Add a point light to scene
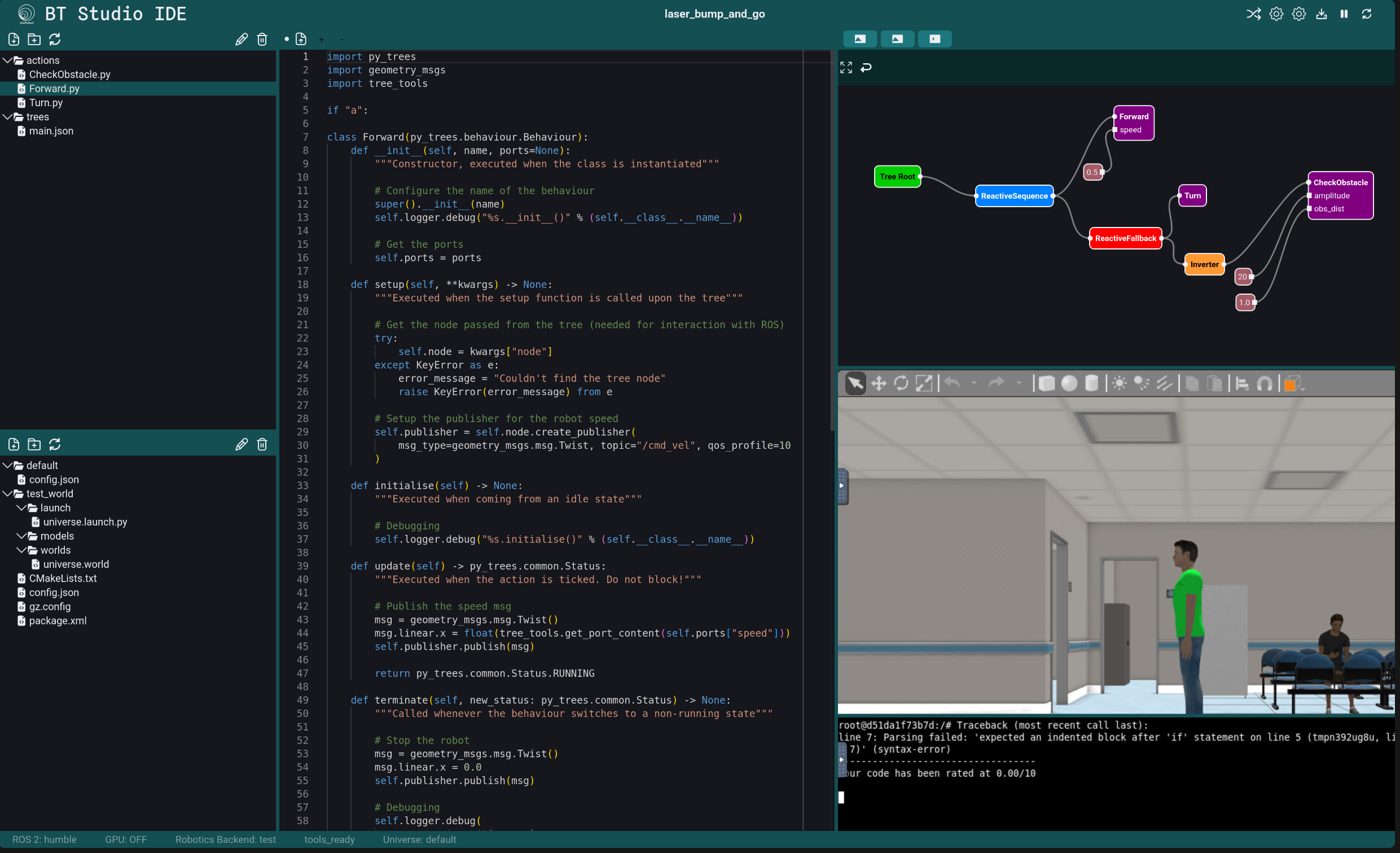The image size is (1400, 853). click(1119, 383)
